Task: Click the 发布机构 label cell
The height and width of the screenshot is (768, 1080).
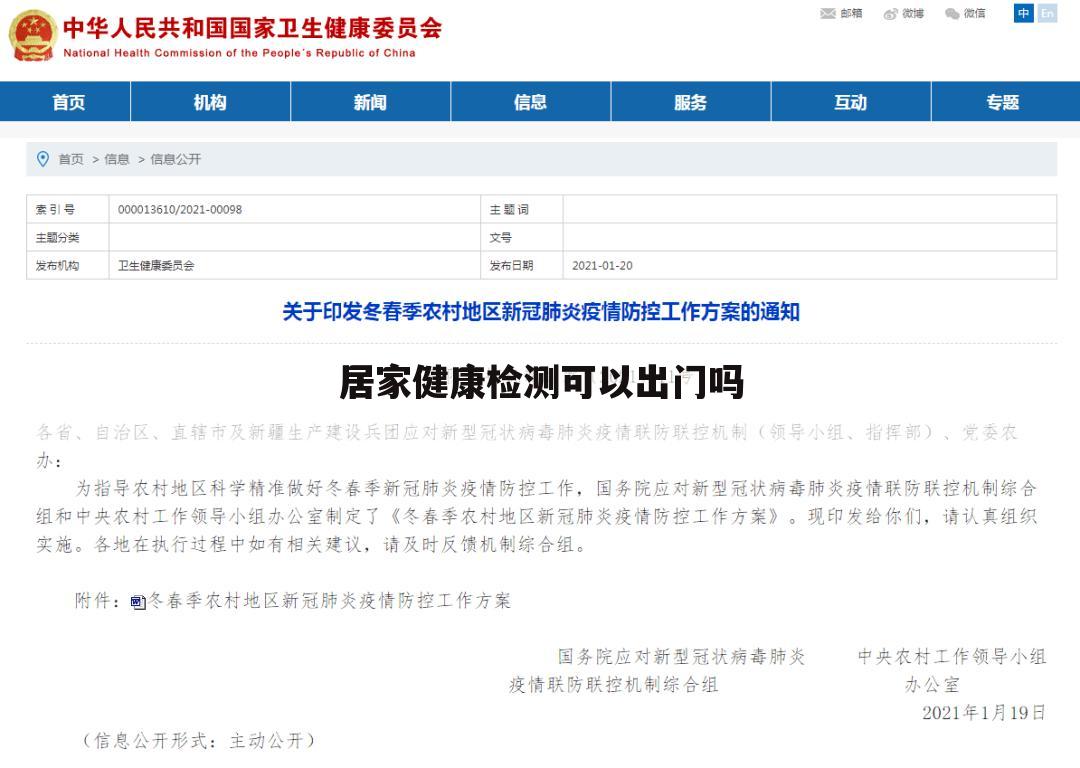Action: 68,265
